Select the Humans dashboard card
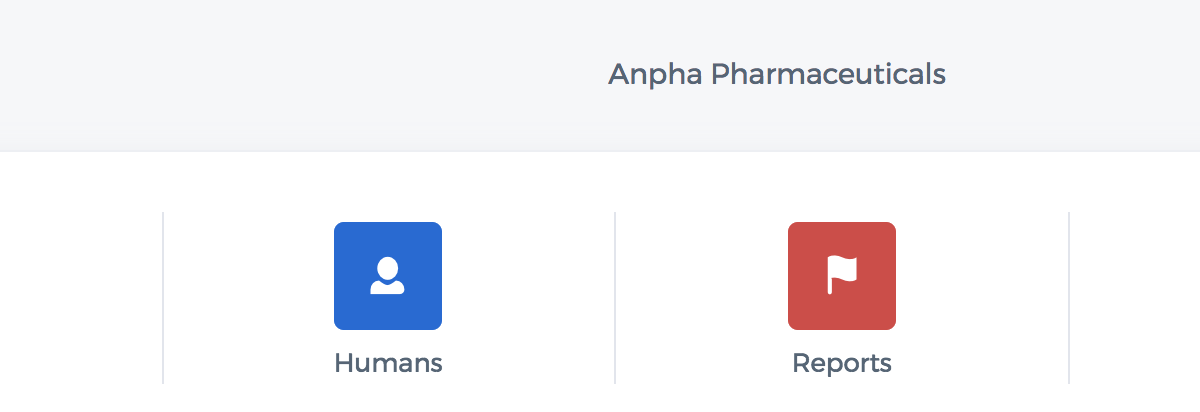The height and width of the screenshot is (412, 1200). [388, 298]
